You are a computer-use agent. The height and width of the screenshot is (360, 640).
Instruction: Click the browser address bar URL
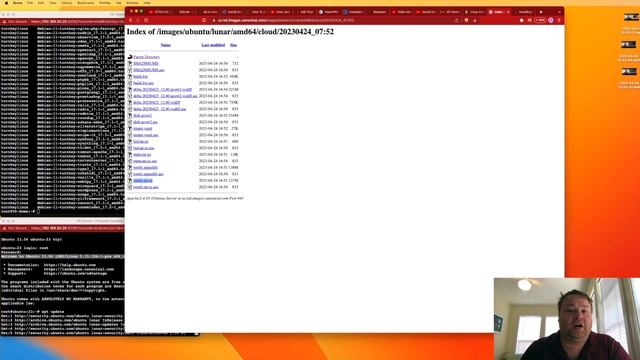click(x=286, y=20)
